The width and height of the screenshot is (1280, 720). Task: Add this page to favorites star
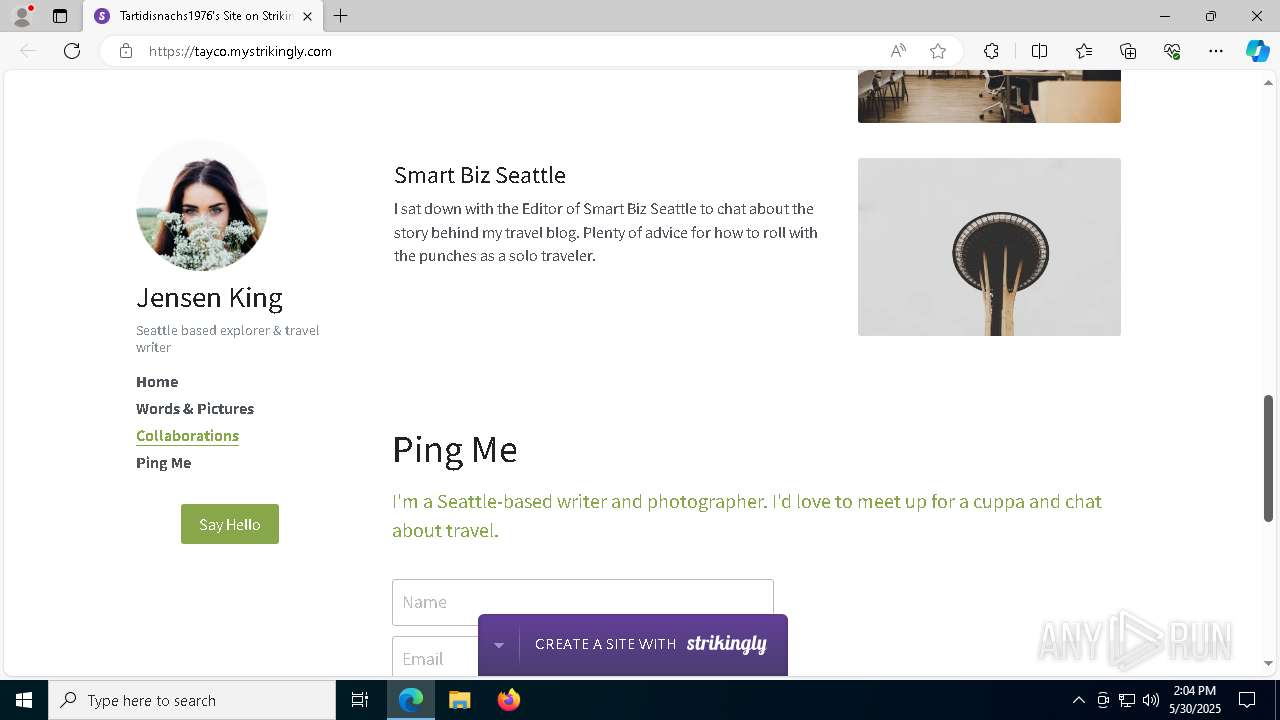click(x=938, y=51)
